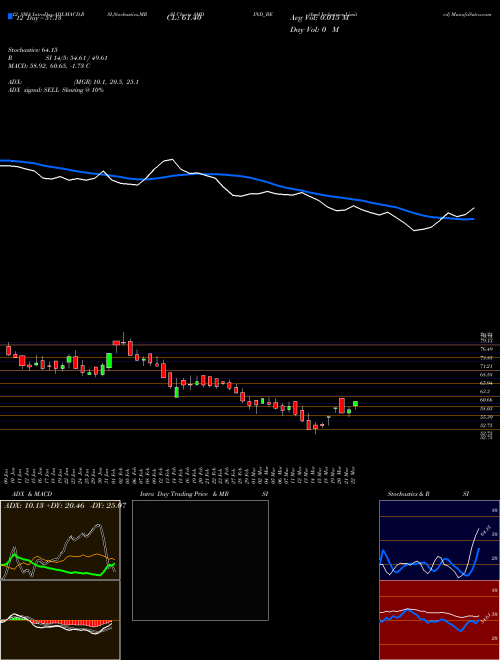This screenshot has width=500, height=660.
Task: Click 'ADX signal: SELL Slowing @ 10%' text
Action: [56, 90]
